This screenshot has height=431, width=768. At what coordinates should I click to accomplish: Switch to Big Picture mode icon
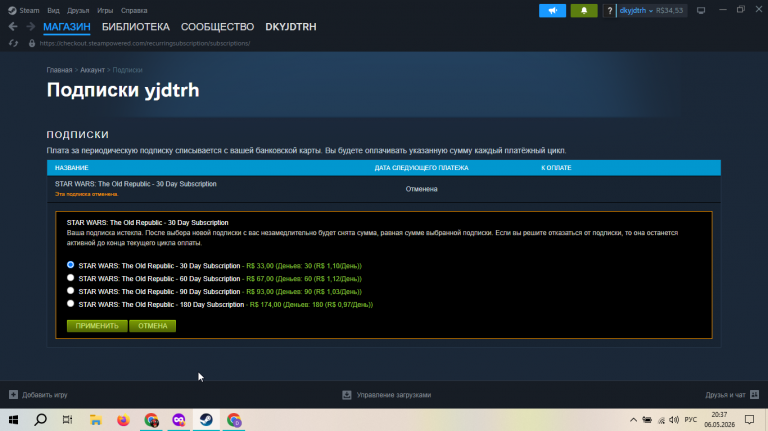[x=701, y=10]
